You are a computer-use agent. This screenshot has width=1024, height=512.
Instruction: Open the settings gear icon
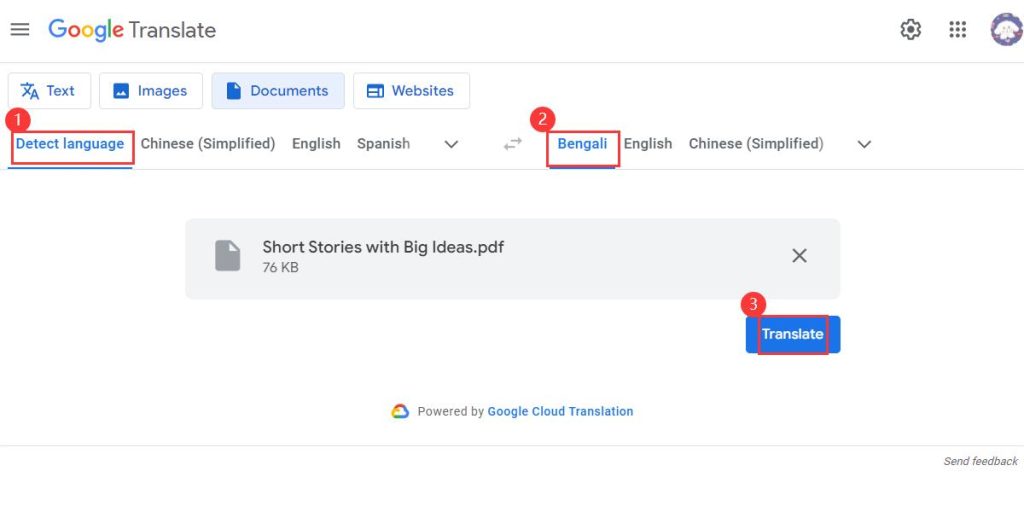coord(910,29)
